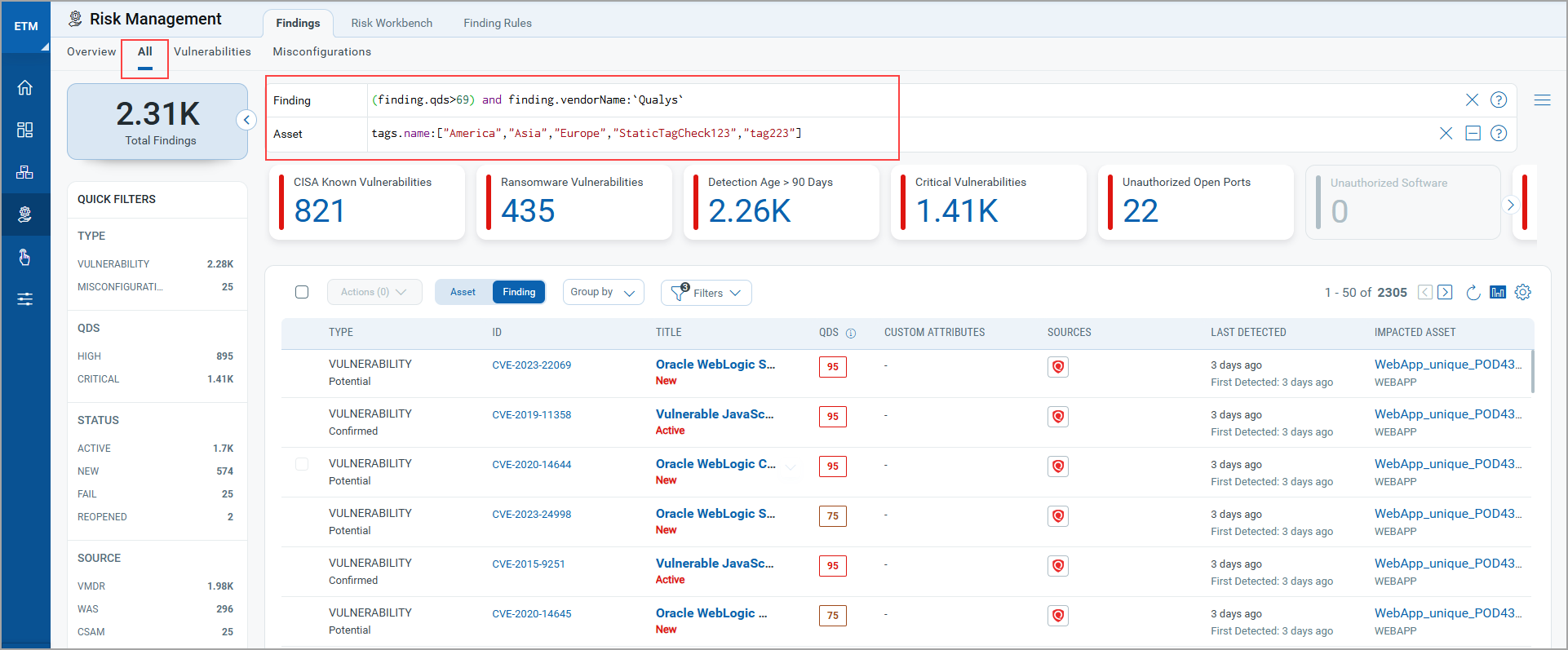Click source icon for CVE-2015-9251
The height and width of the screenshot is (650, 1568).
click(1058, 566)
